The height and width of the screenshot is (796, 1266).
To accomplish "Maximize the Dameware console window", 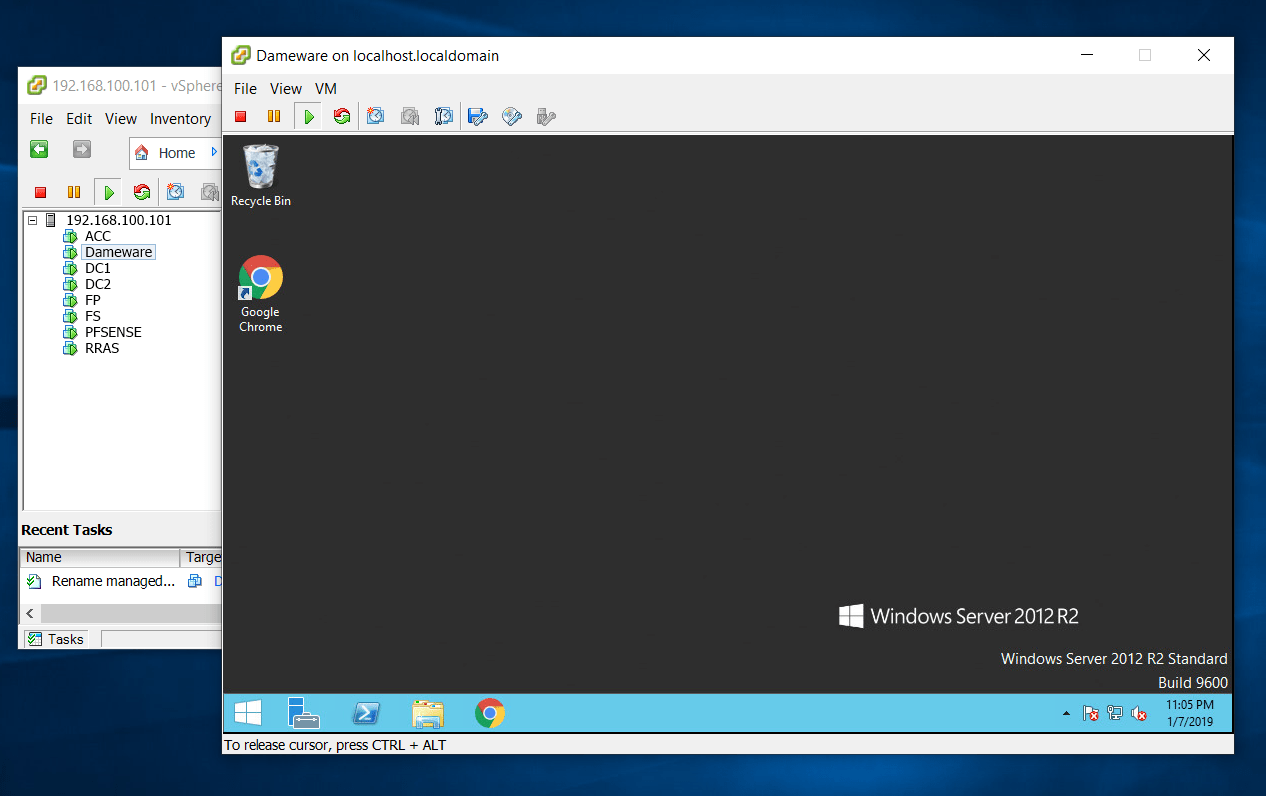I will point(1145,56).
